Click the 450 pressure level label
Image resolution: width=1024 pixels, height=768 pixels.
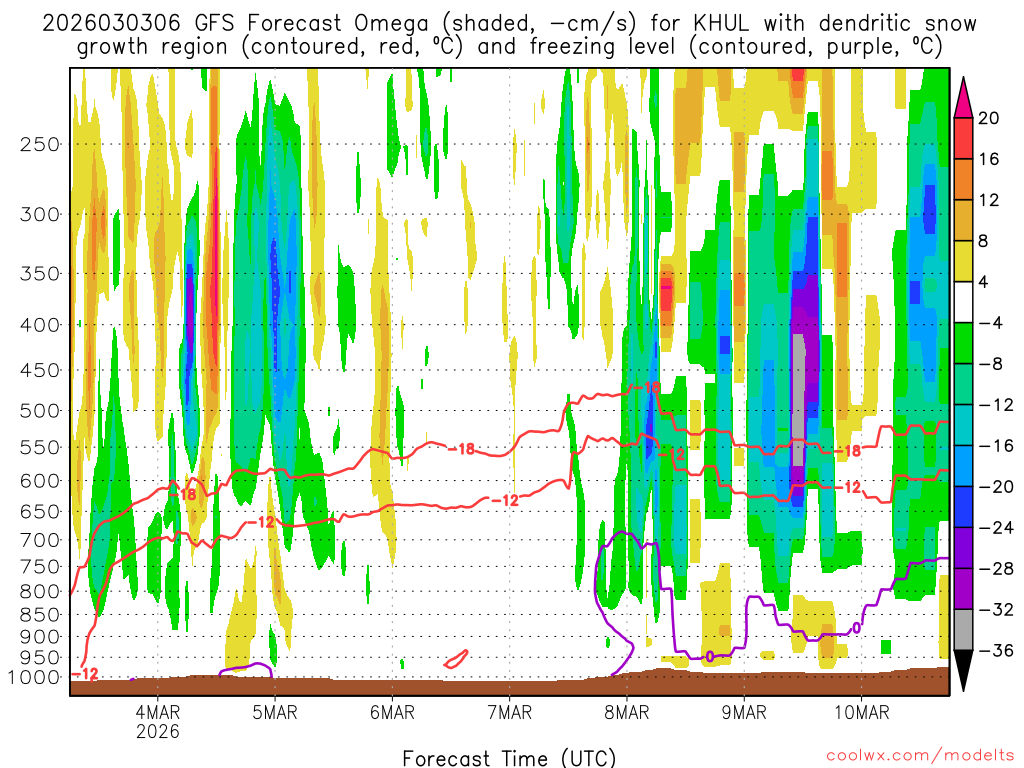pos(40,370)
